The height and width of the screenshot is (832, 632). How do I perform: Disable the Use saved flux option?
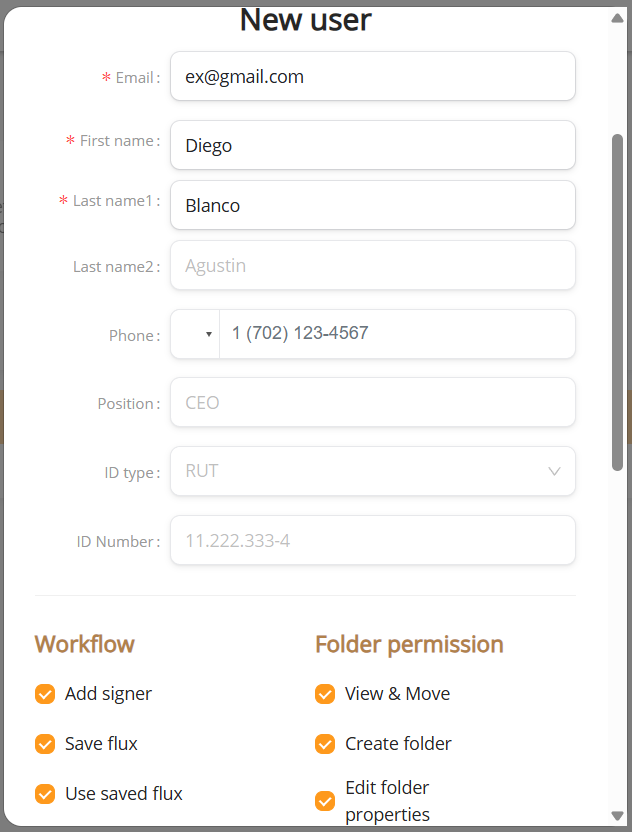point(45,794)
